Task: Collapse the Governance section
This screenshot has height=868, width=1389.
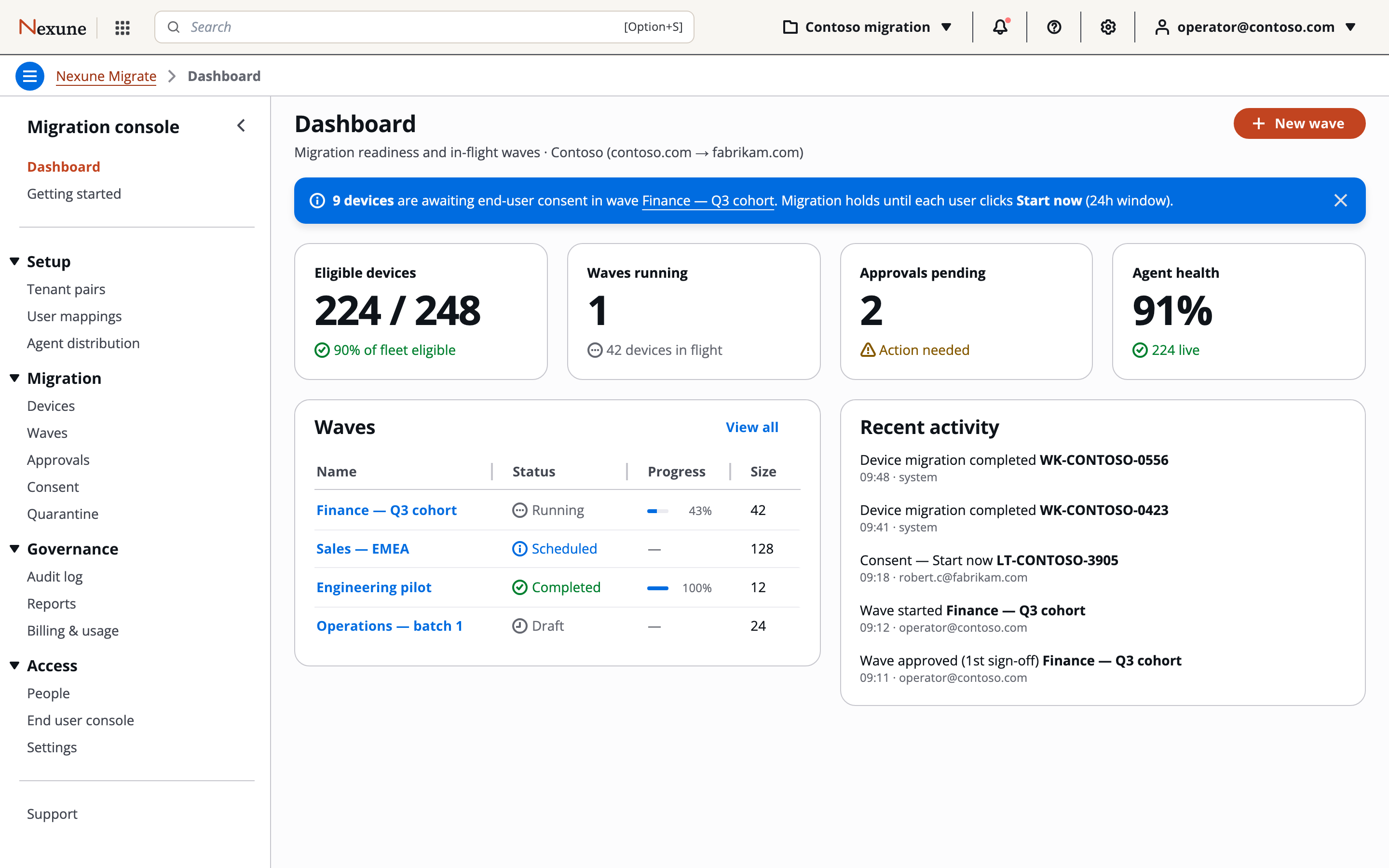Action: click(x=14, y=549)
